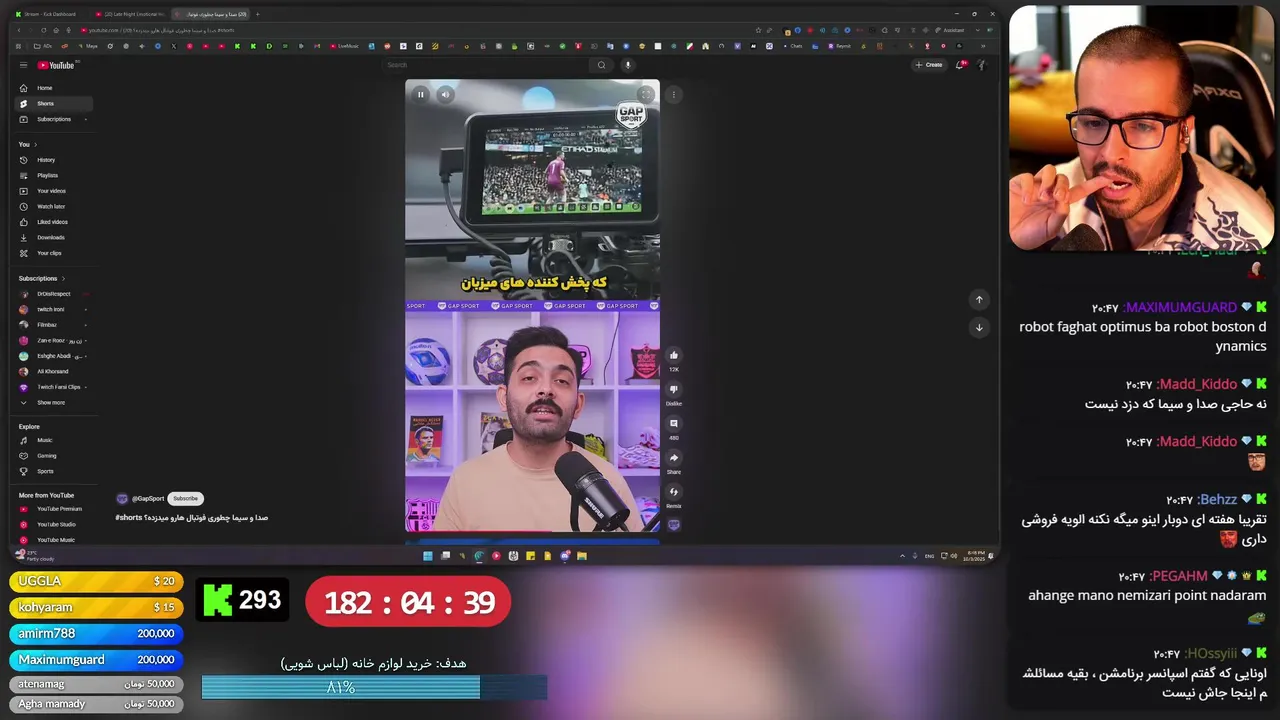Explore Sports category
This screenshot has height=720, width=1280.
click(54, 471)
